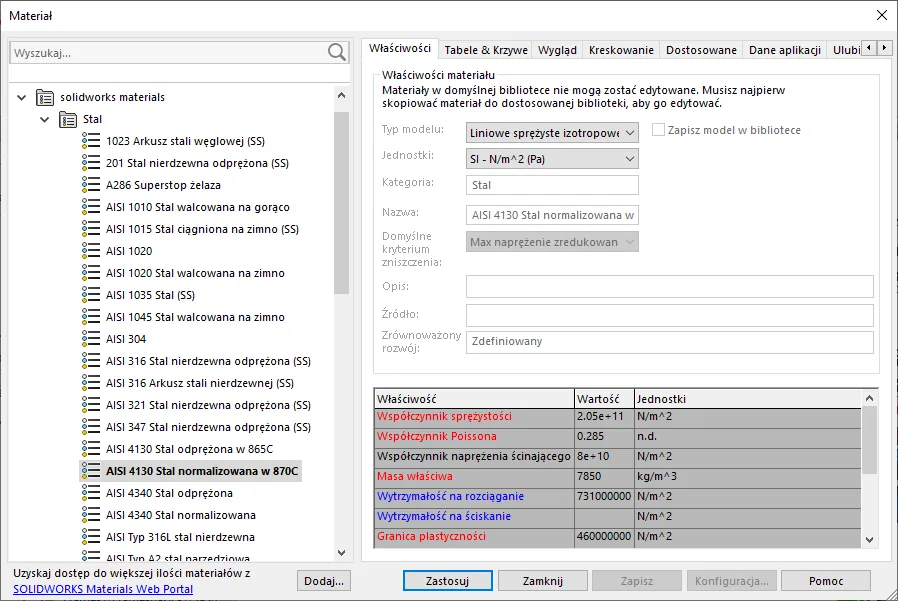Click the icon for AISI 316 Stal nierdzewna odprężona
898x601 pixels.
[x=91, y=361]
